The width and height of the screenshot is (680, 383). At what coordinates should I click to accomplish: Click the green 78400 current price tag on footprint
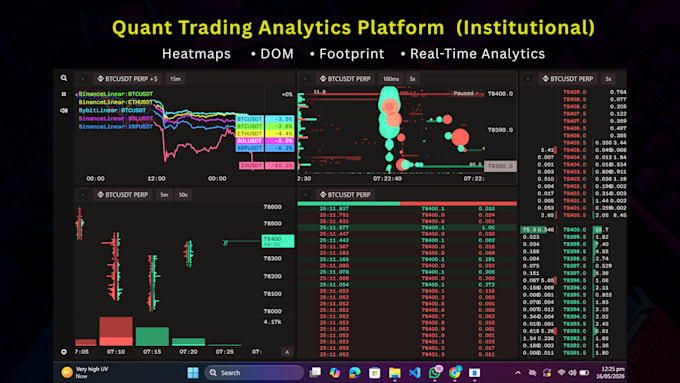tap(278, 241)
